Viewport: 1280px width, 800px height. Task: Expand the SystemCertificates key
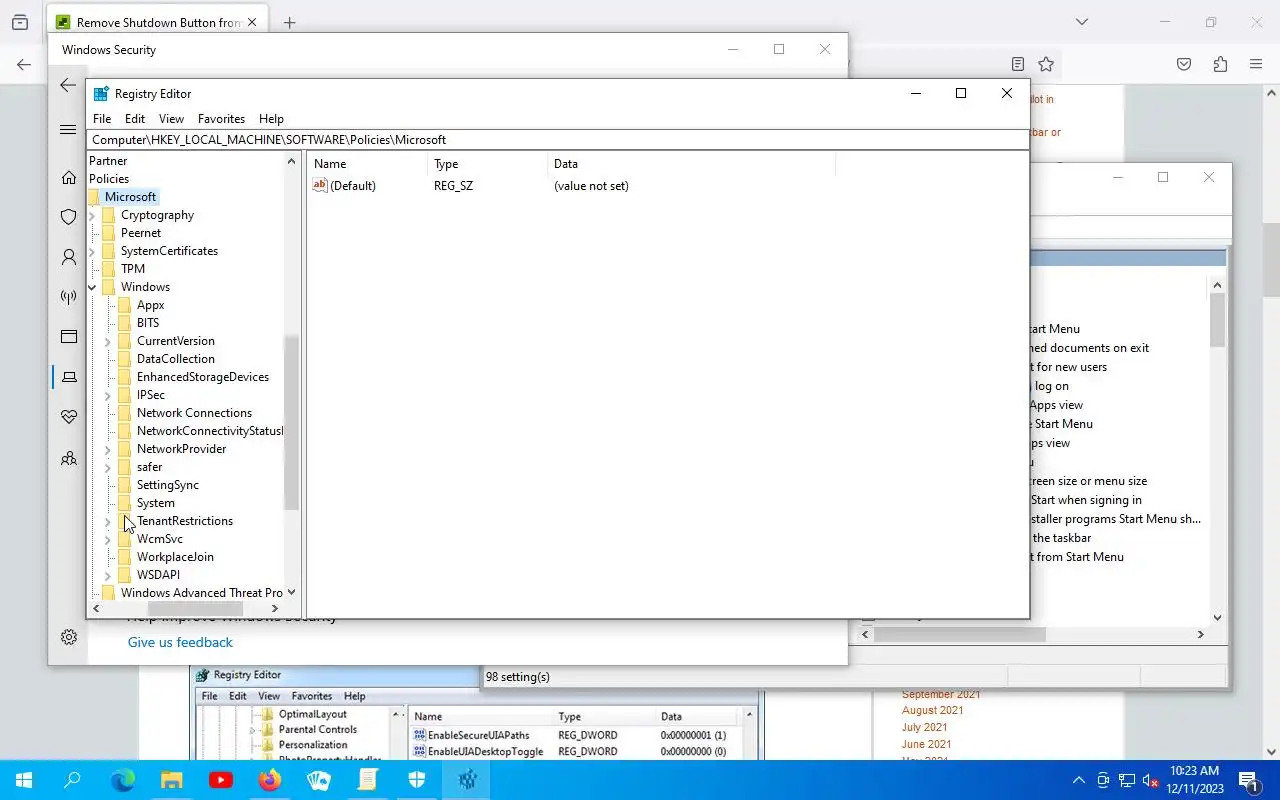[92, 251]
